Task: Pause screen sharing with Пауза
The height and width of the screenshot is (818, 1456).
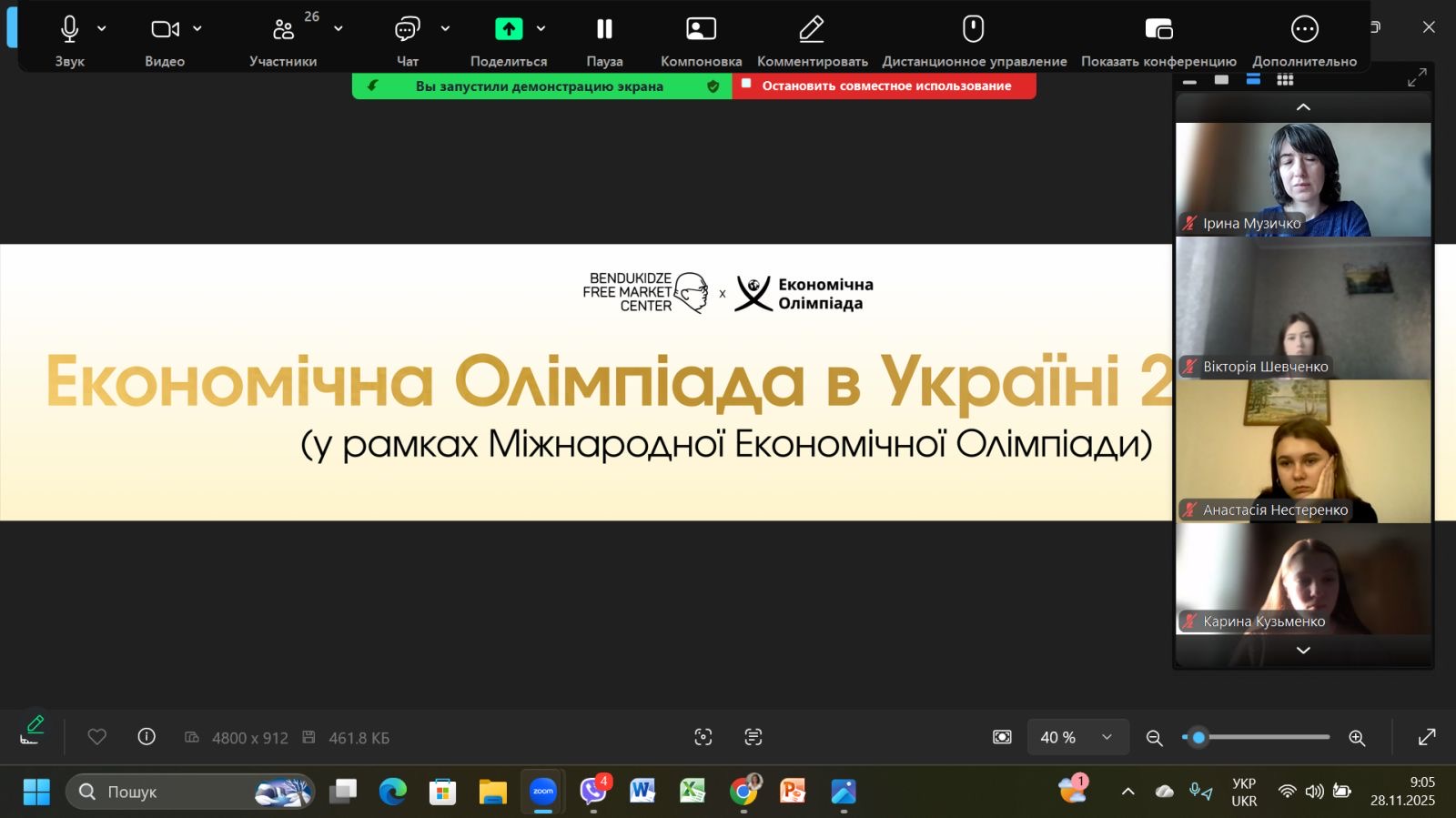Action: click(604, 30)
